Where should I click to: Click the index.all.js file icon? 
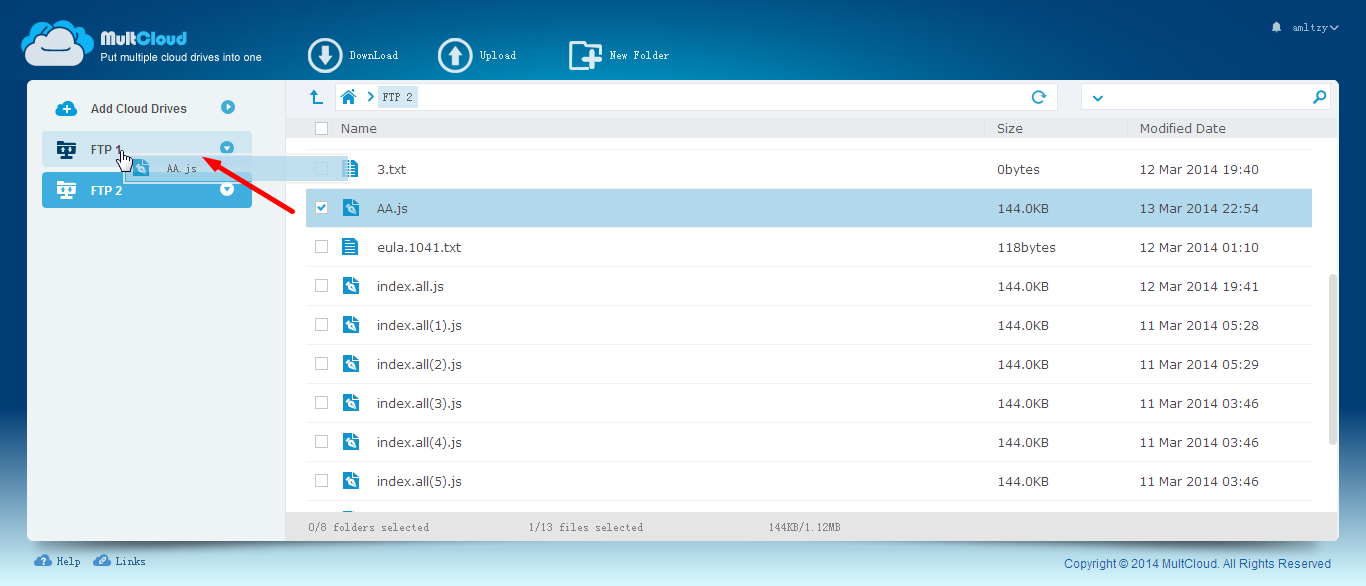click(x=350, y=286)
